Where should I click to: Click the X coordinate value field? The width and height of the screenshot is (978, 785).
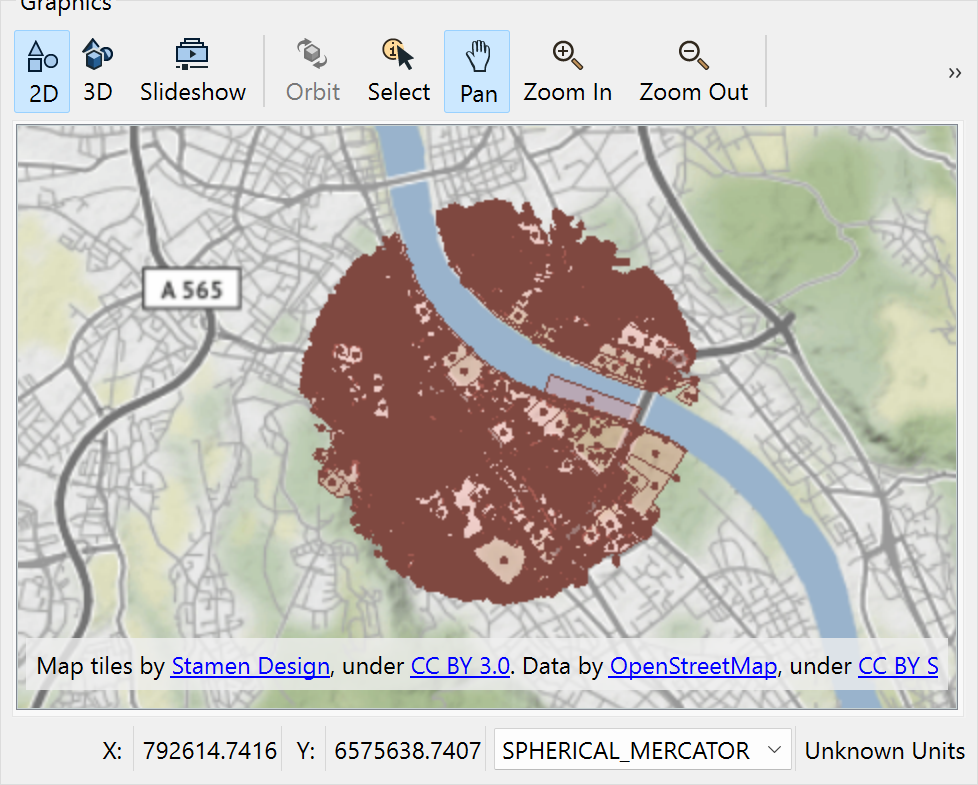point(209,750)
